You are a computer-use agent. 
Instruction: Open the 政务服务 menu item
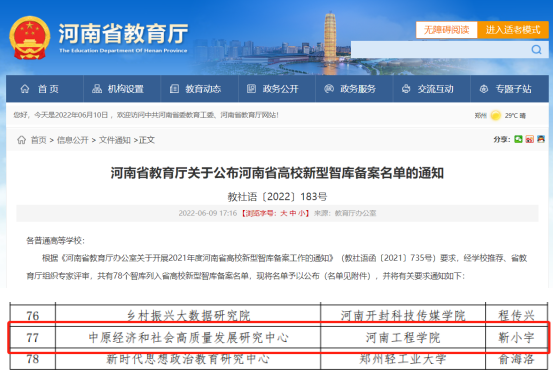pyautogui.click(x=354, y=89)
